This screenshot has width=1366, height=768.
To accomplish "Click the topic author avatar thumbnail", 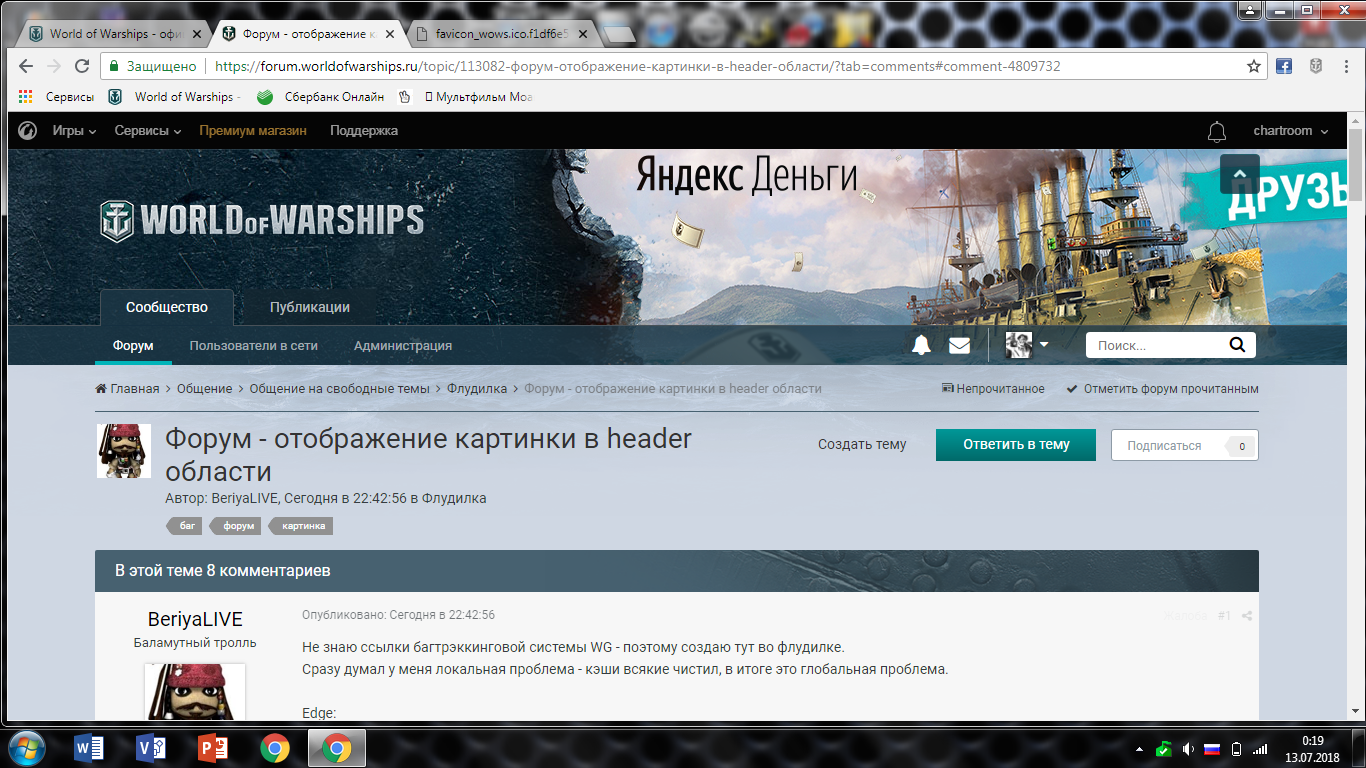I will point(123,451).
